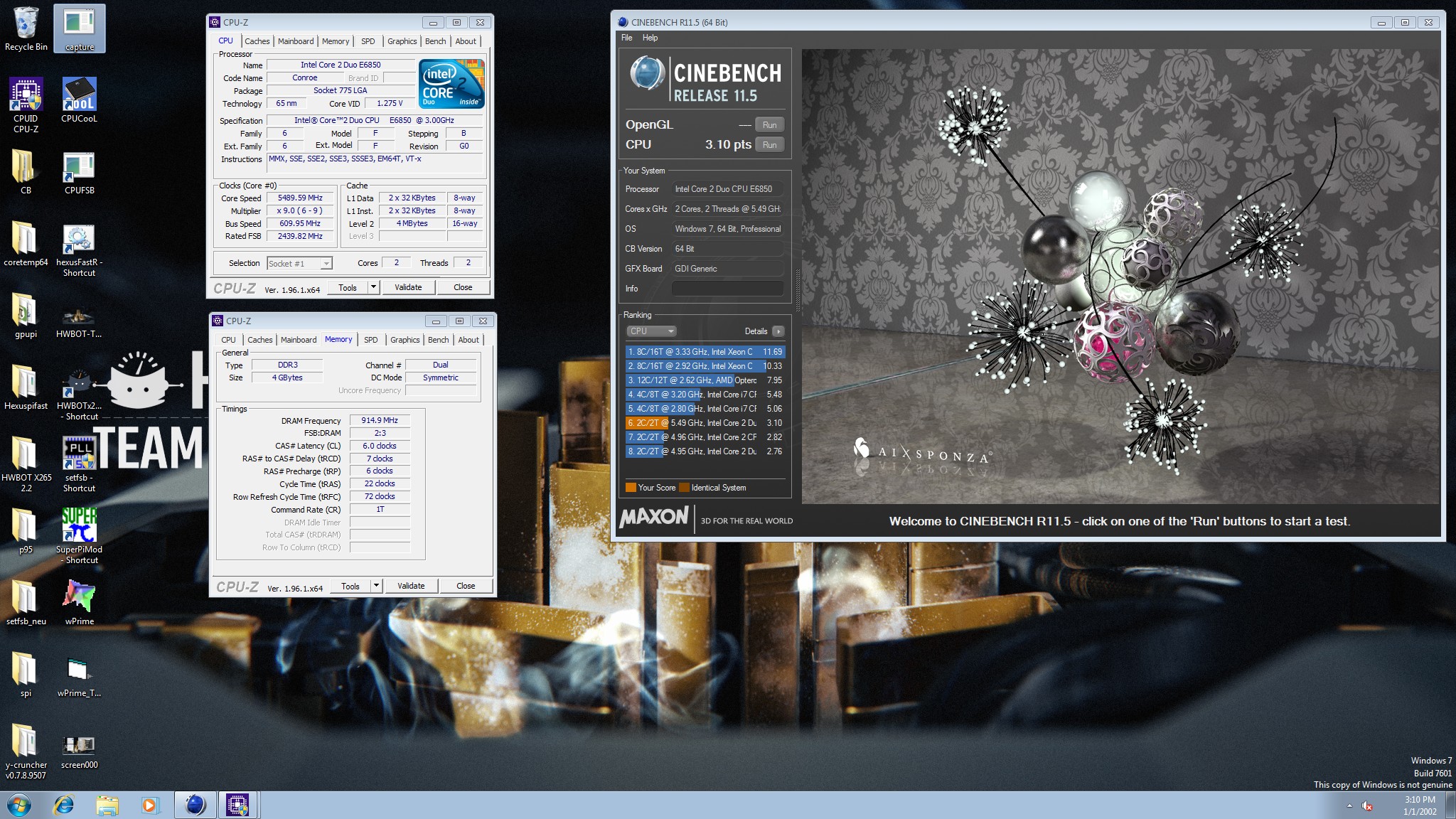Switch to CPU-Z taskbar button
The height and width of the screenshot is (819, 1456).
click(x=237, y=805)
